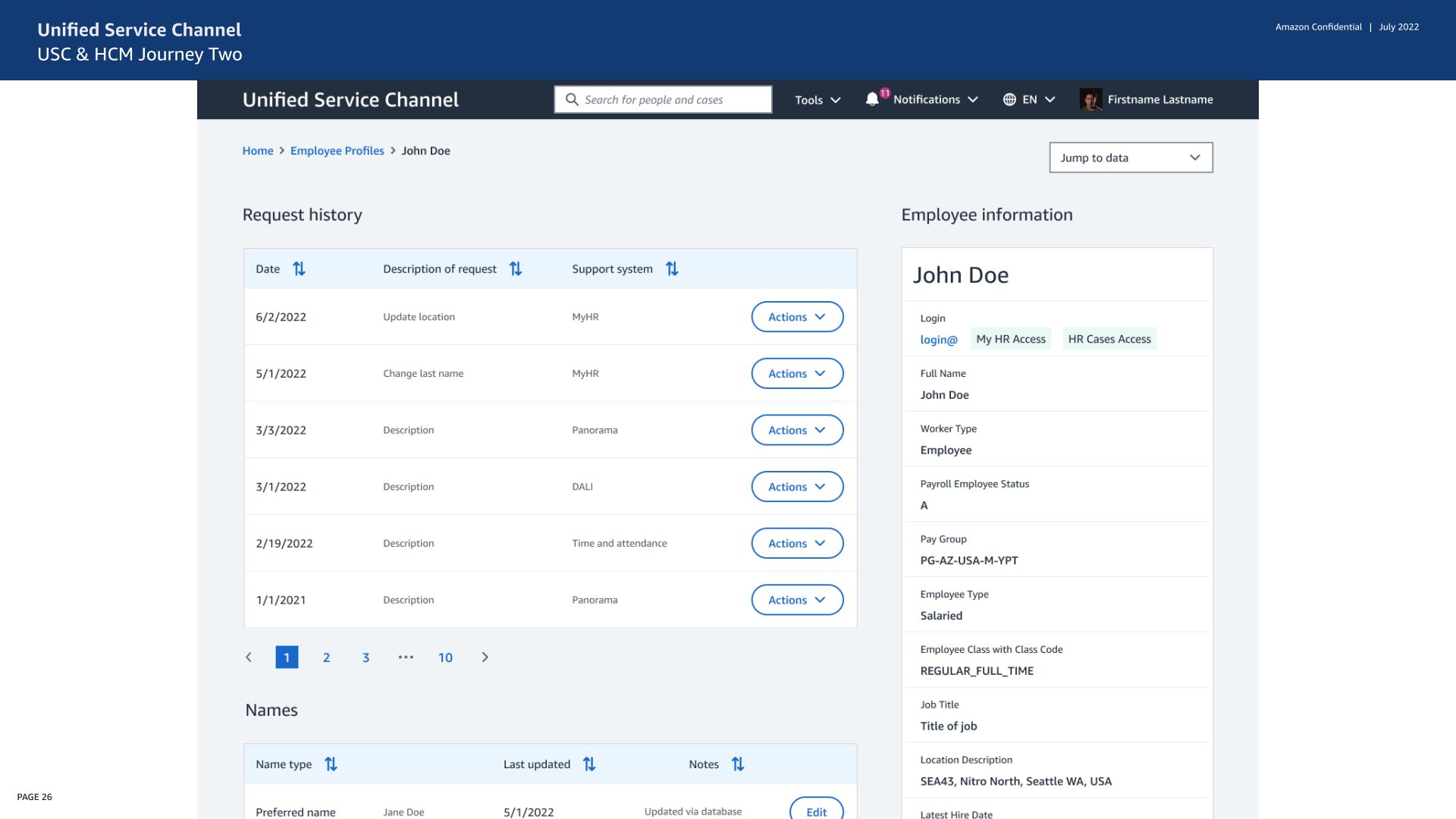Click the Support system sort arrows
This screenshot has height=819, width=1456.
672,268
